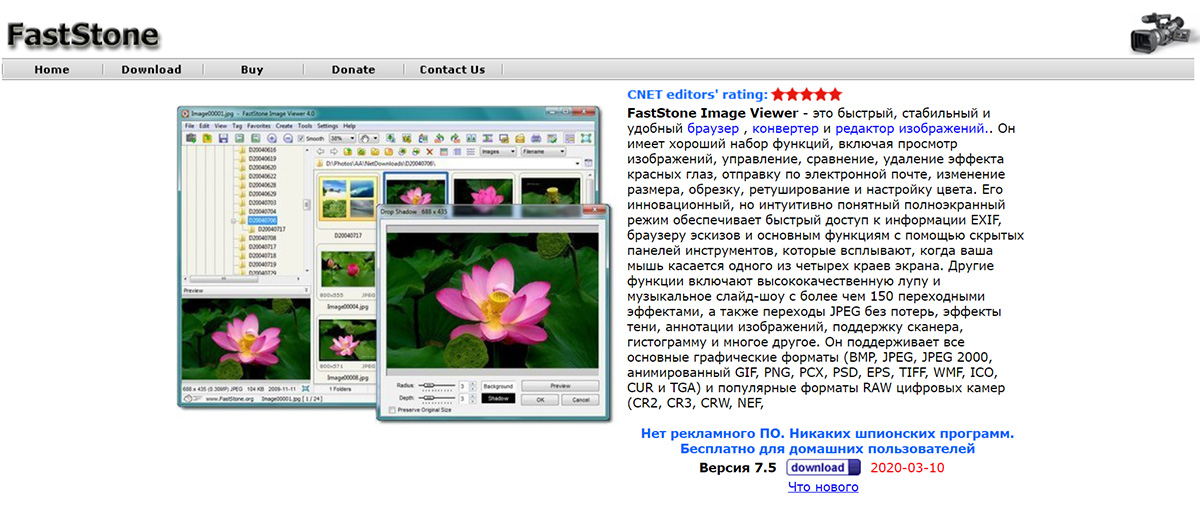Open the 'Что нового' link
This screenshot has width=1200, height=506.
coord(823,487)
